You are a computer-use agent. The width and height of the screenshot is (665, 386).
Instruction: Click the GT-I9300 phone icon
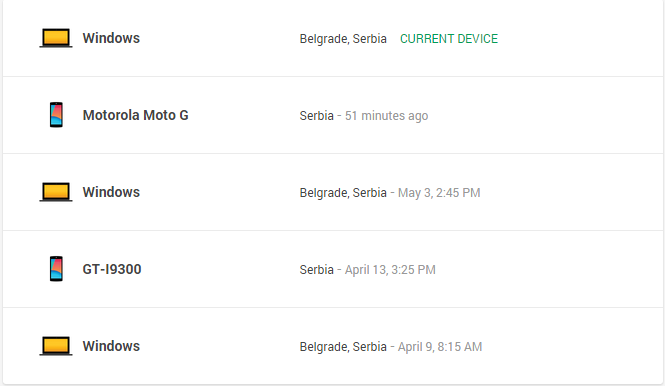click(x=56, y=269)
